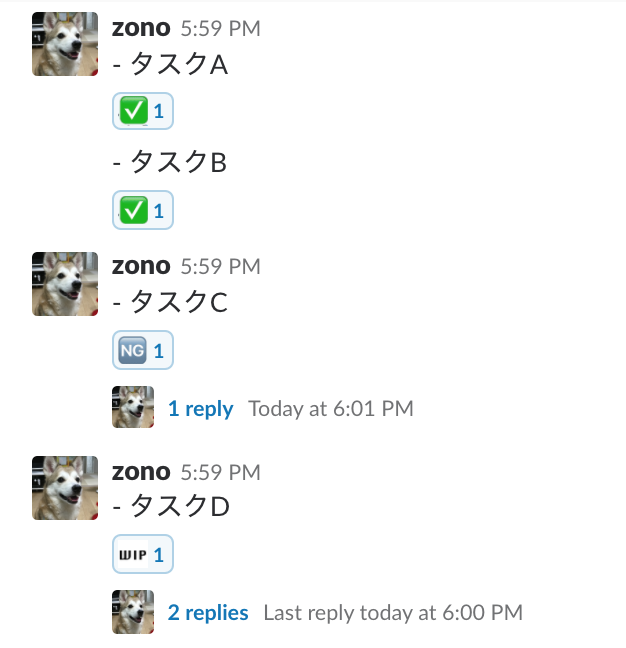Click "Today at 6:01 PM" thread timestamp

click(330, 408)
